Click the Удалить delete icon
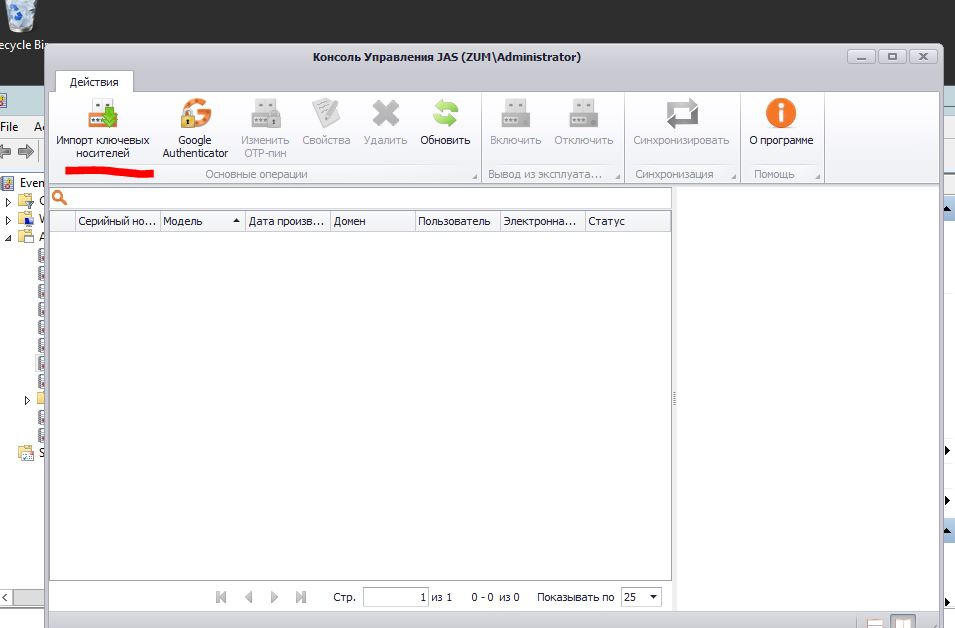The image size is (955, 628). pos(386,124)
